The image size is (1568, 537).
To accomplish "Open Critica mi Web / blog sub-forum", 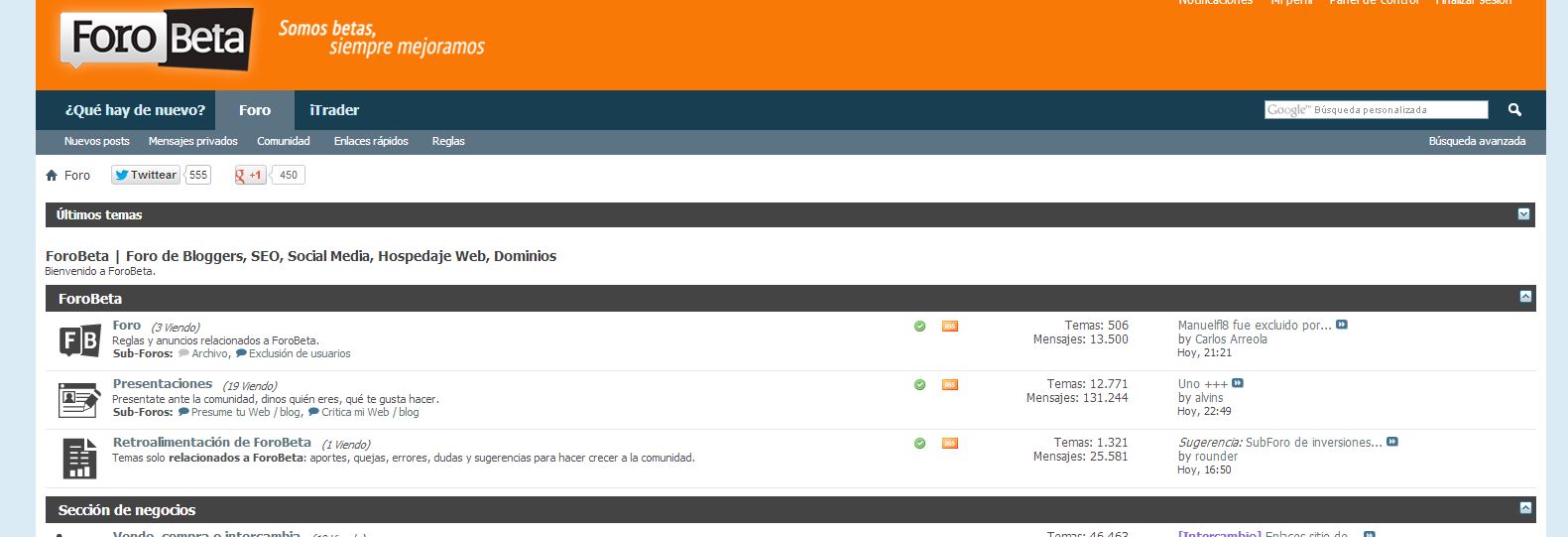I will [370, 412].
